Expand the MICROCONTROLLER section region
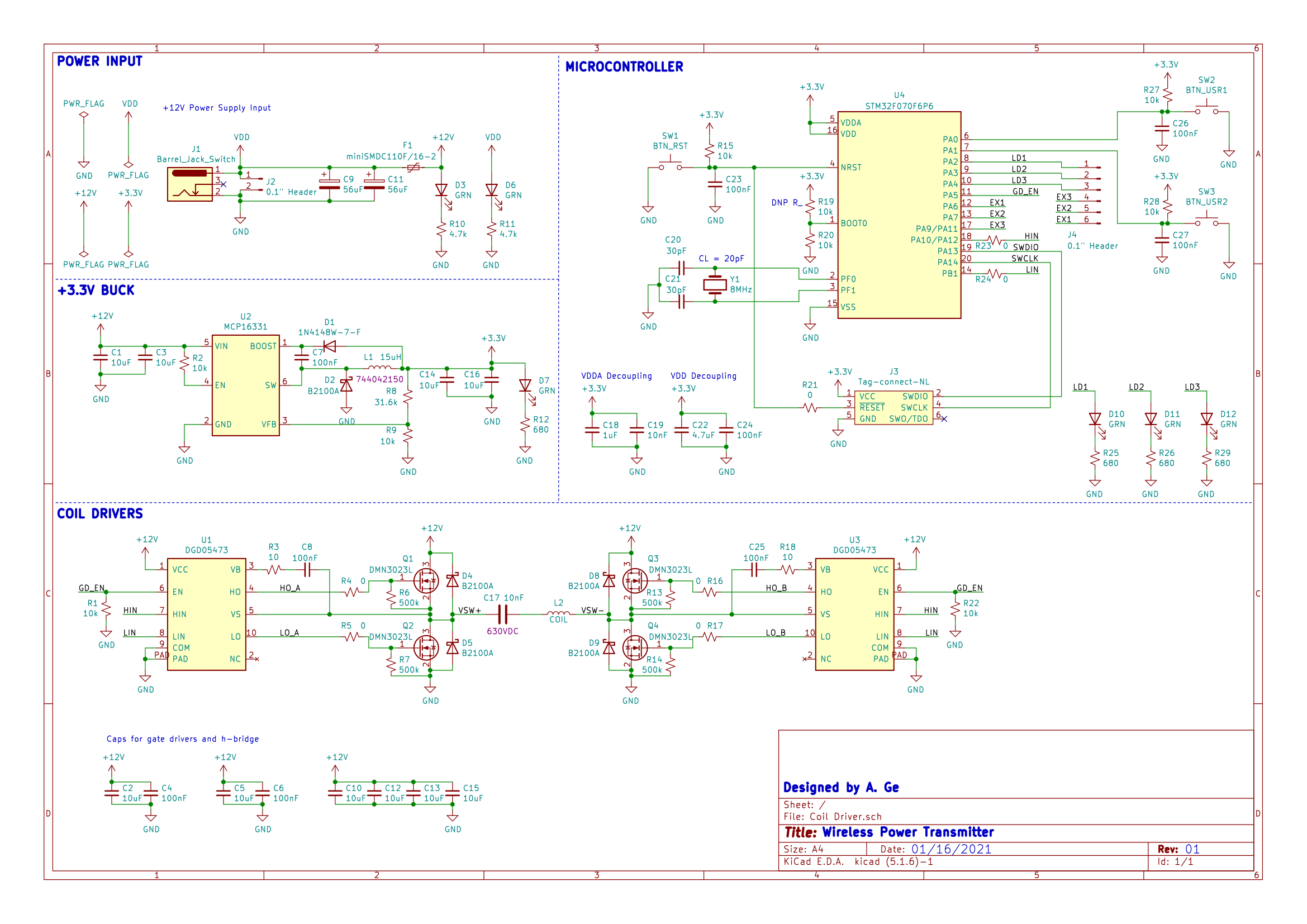Viewport: 1307px width, 924px height. (x=624, y=66)
